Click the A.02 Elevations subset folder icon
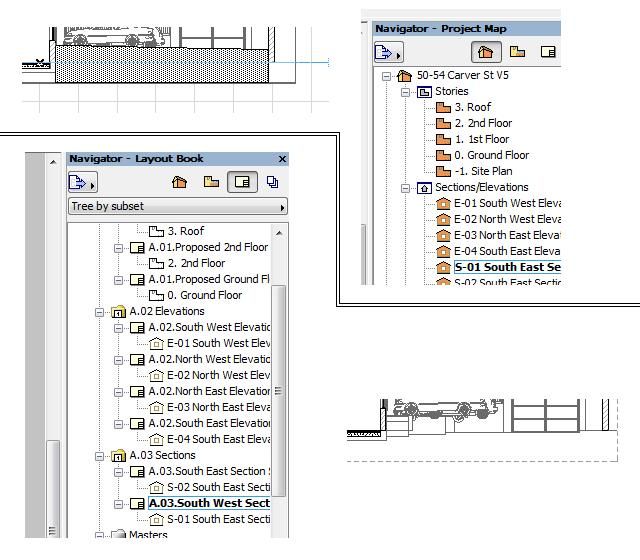Viewport: 640px width, 560px height. [x=118, y=312]
